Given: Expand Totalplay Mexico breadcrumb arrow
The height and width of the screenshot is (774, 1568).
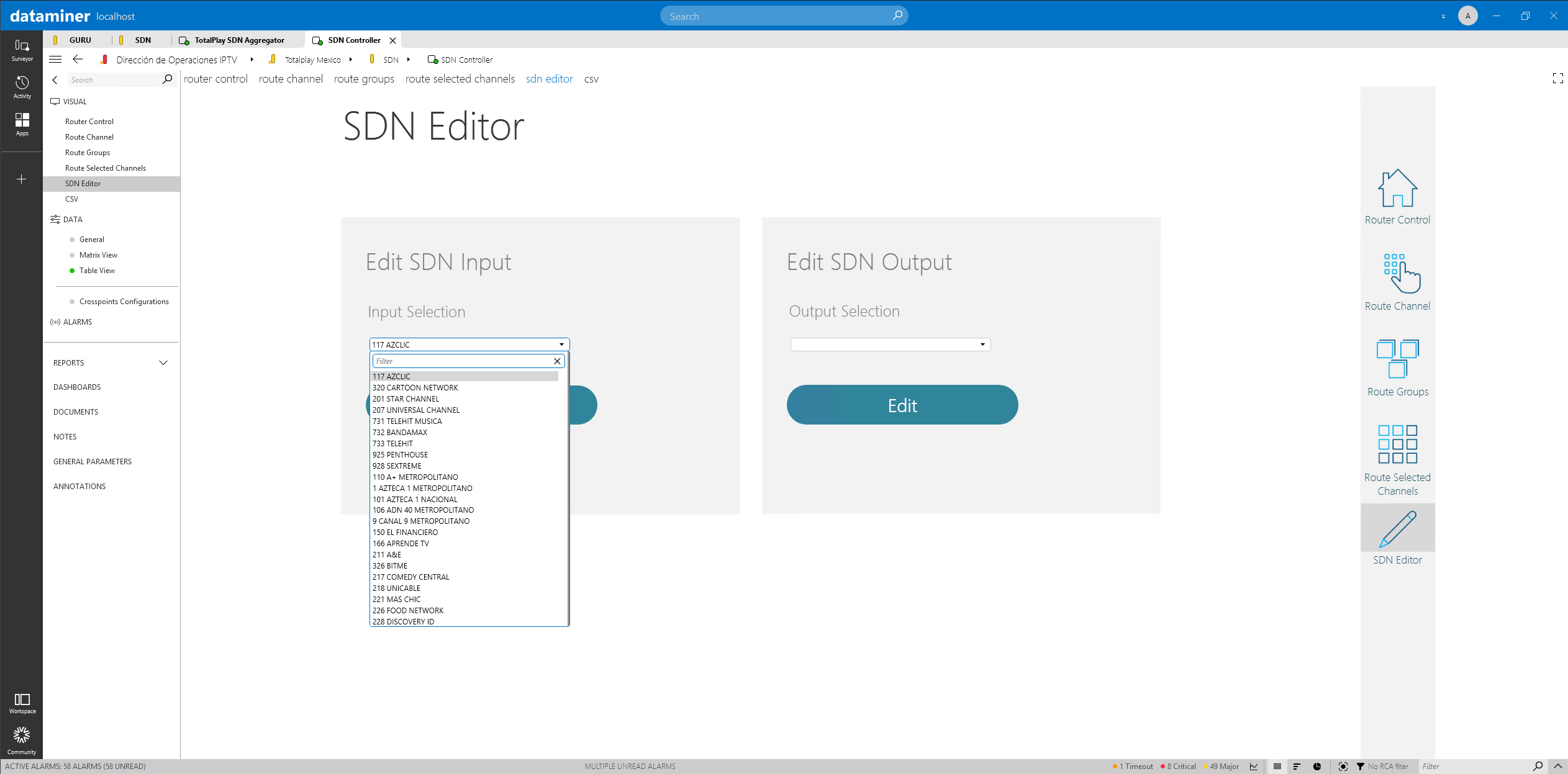Looking at the screenshot, I should 351,60.
